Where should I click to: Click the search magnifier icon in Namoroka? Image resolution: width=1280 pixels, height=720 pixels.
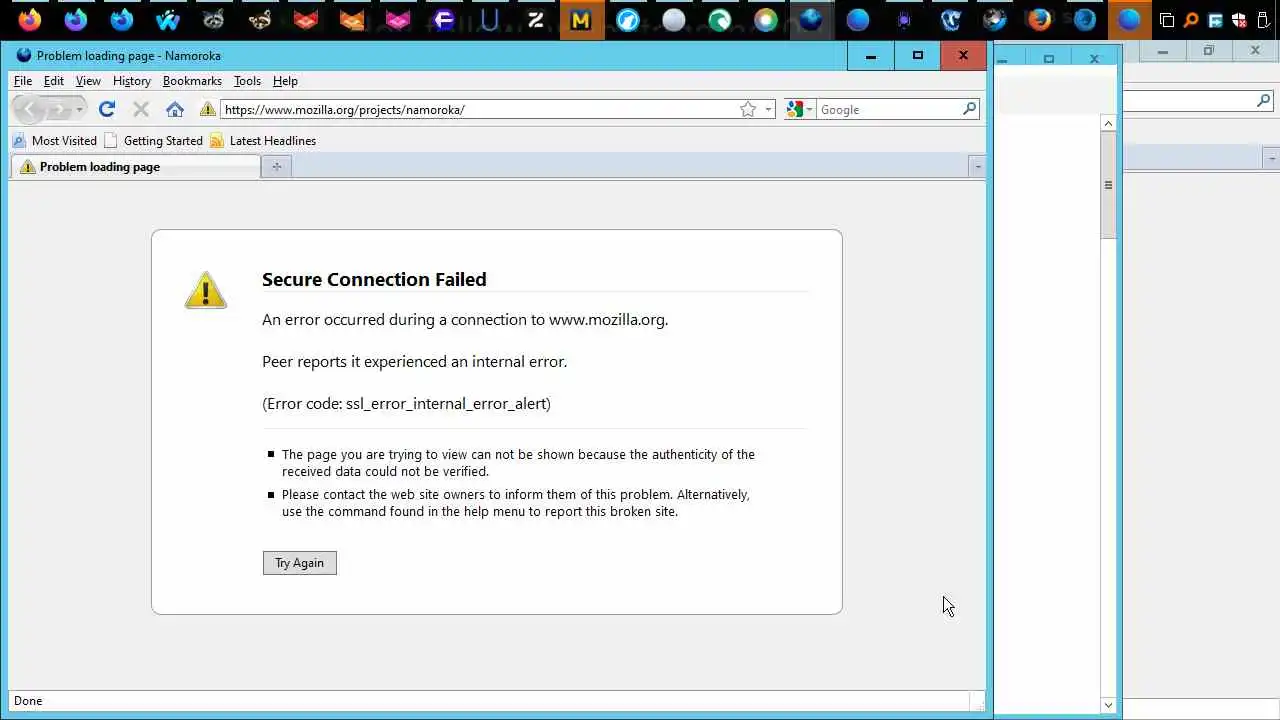969,109
